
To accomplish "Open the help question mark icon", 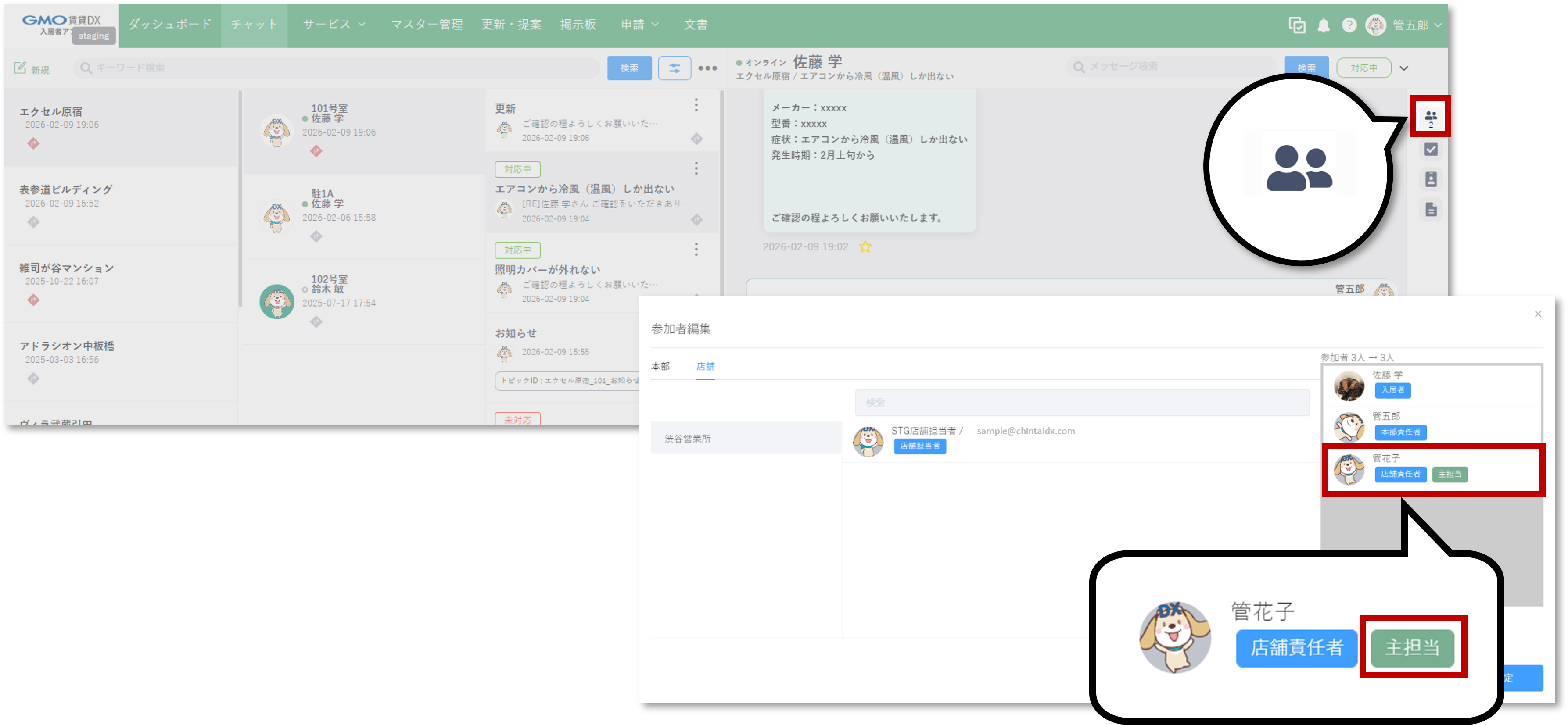I will point(1349,25).
